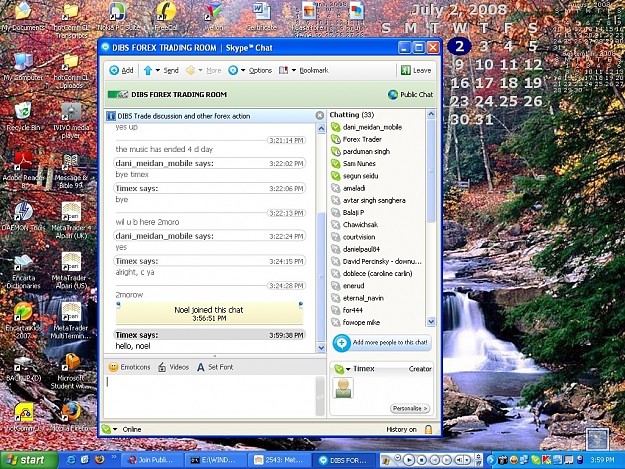Click the Personalise button
Screen dimensions: 625x469
(x=410, y=408)
